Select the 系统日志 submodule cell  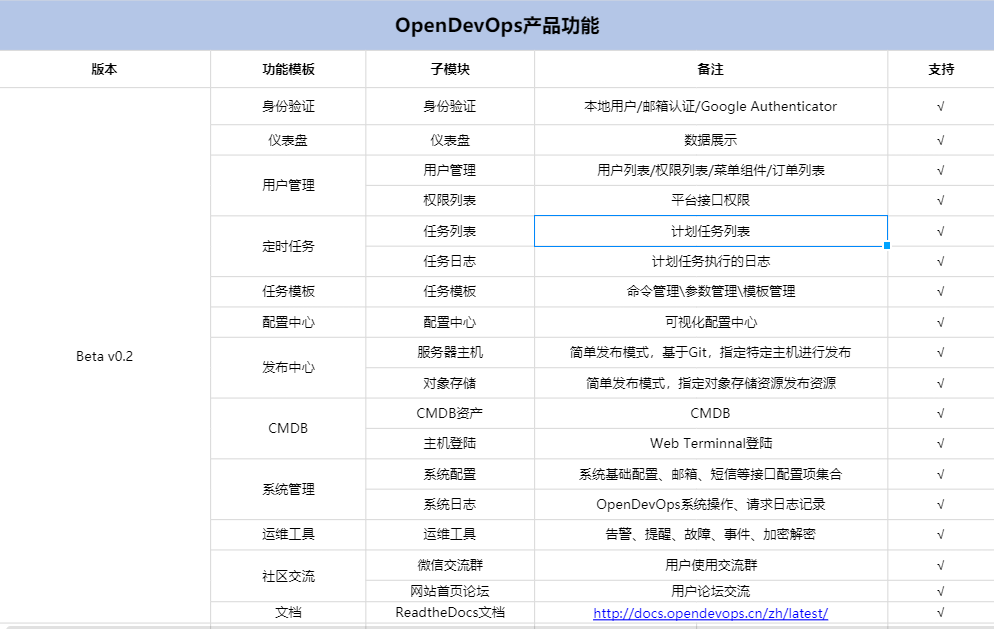click(x=450, y=505)
